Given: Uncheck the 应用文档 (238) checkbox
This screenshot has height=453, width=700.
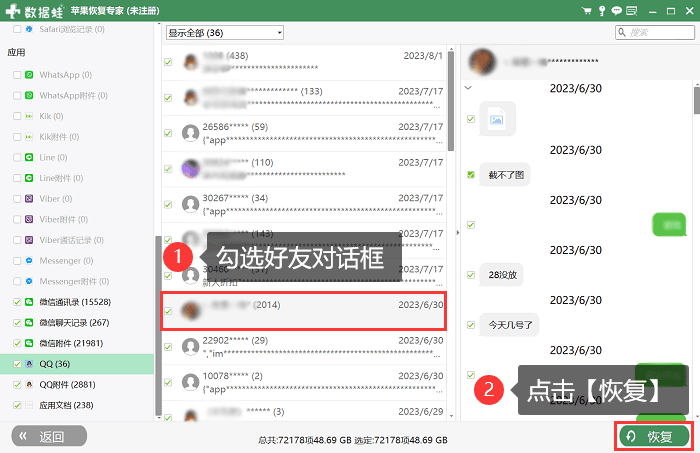Looking at the screenshot, I should [x=17, y=405].
